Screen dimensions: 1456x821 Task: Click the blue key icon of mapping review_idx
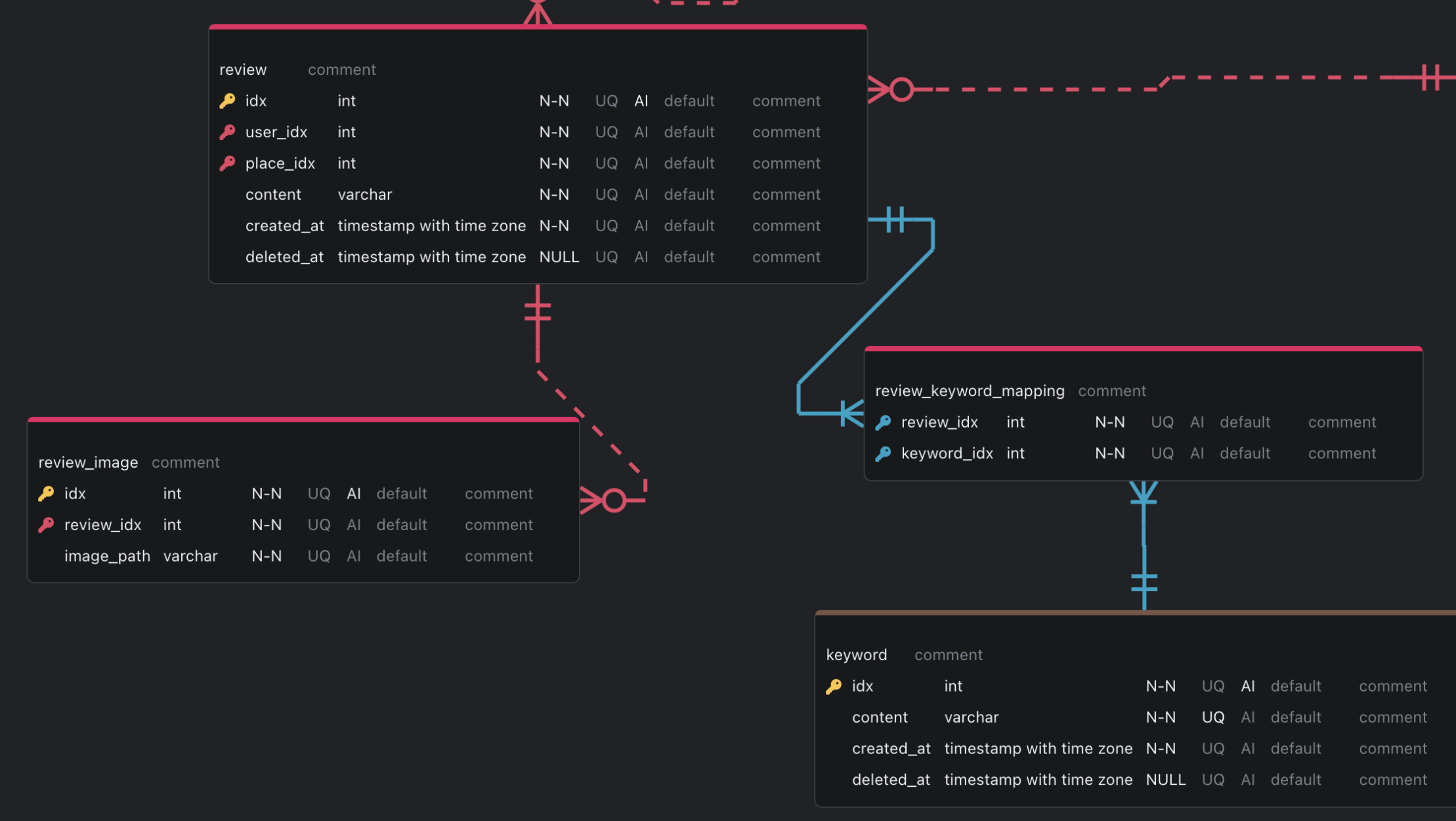coord(883,422)
